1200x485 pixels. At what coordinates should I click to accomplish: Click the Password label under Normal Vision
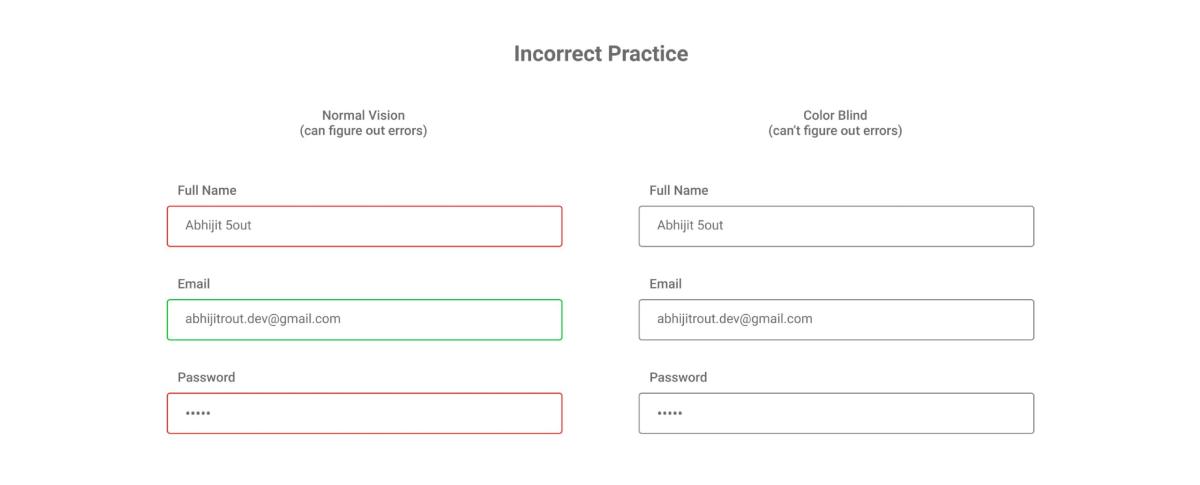pyautogui.click(x=206, y=377)
